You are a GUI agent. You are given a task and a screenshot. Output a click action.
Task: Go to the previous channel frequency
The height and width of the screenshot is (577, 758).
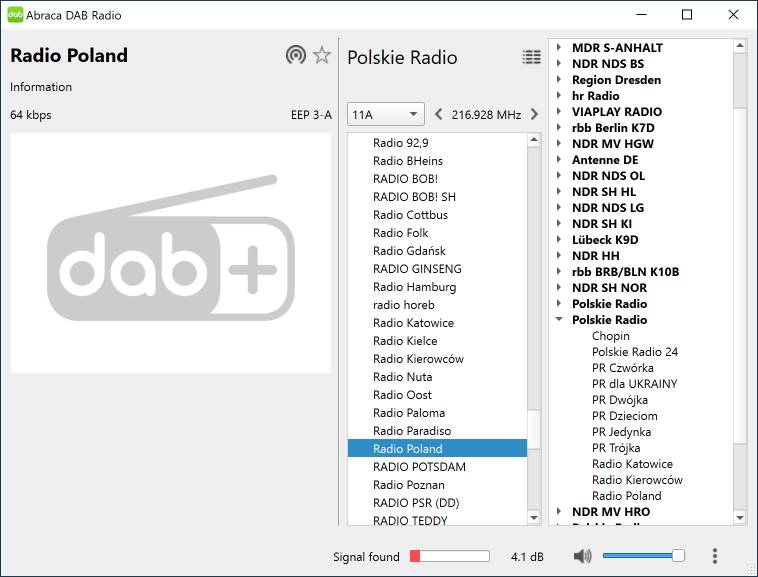439,115
